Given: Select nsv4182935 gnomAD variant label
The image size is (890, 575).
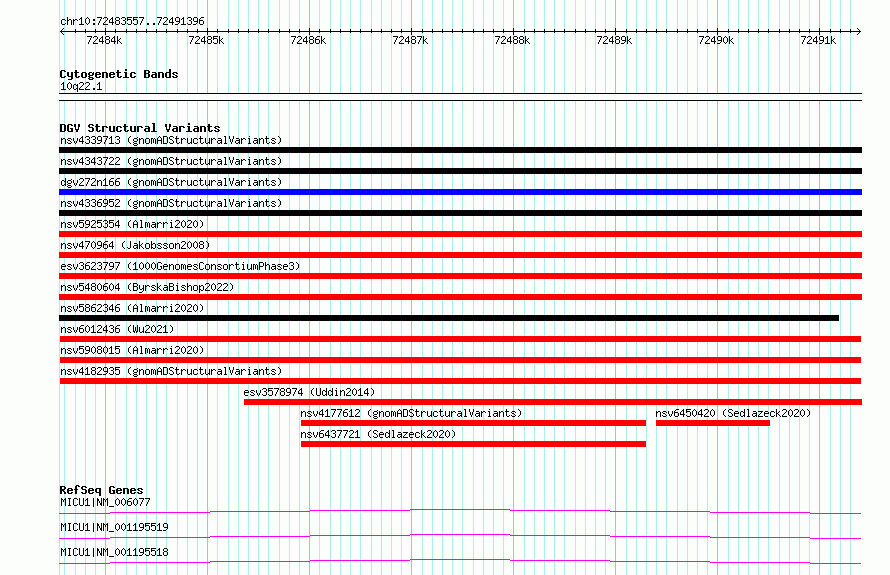Looking at the screenshot, I should tap(171, 371).
